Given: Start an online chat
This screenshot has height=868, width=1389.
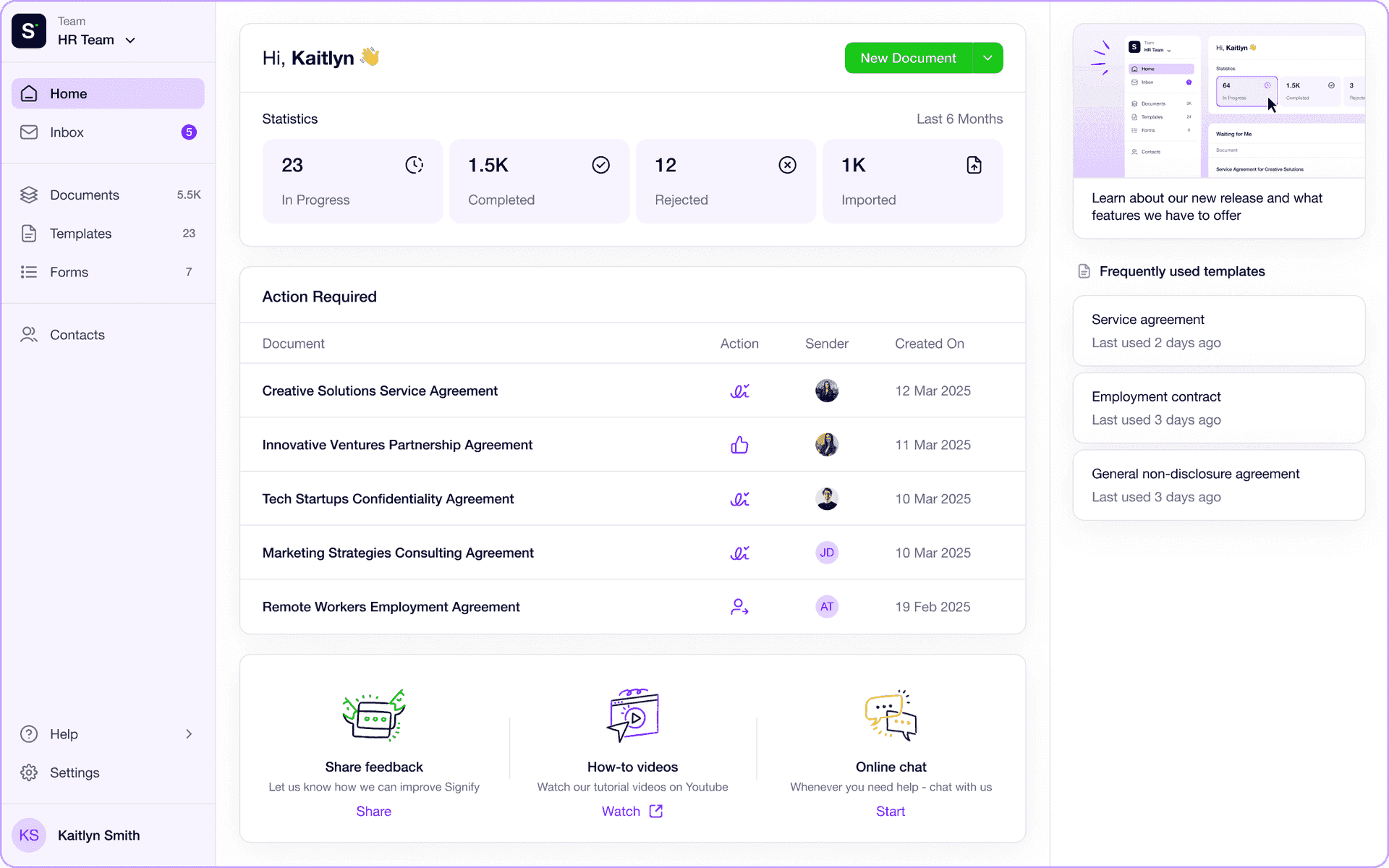Looking at the screenshot, I should point(891,812).
